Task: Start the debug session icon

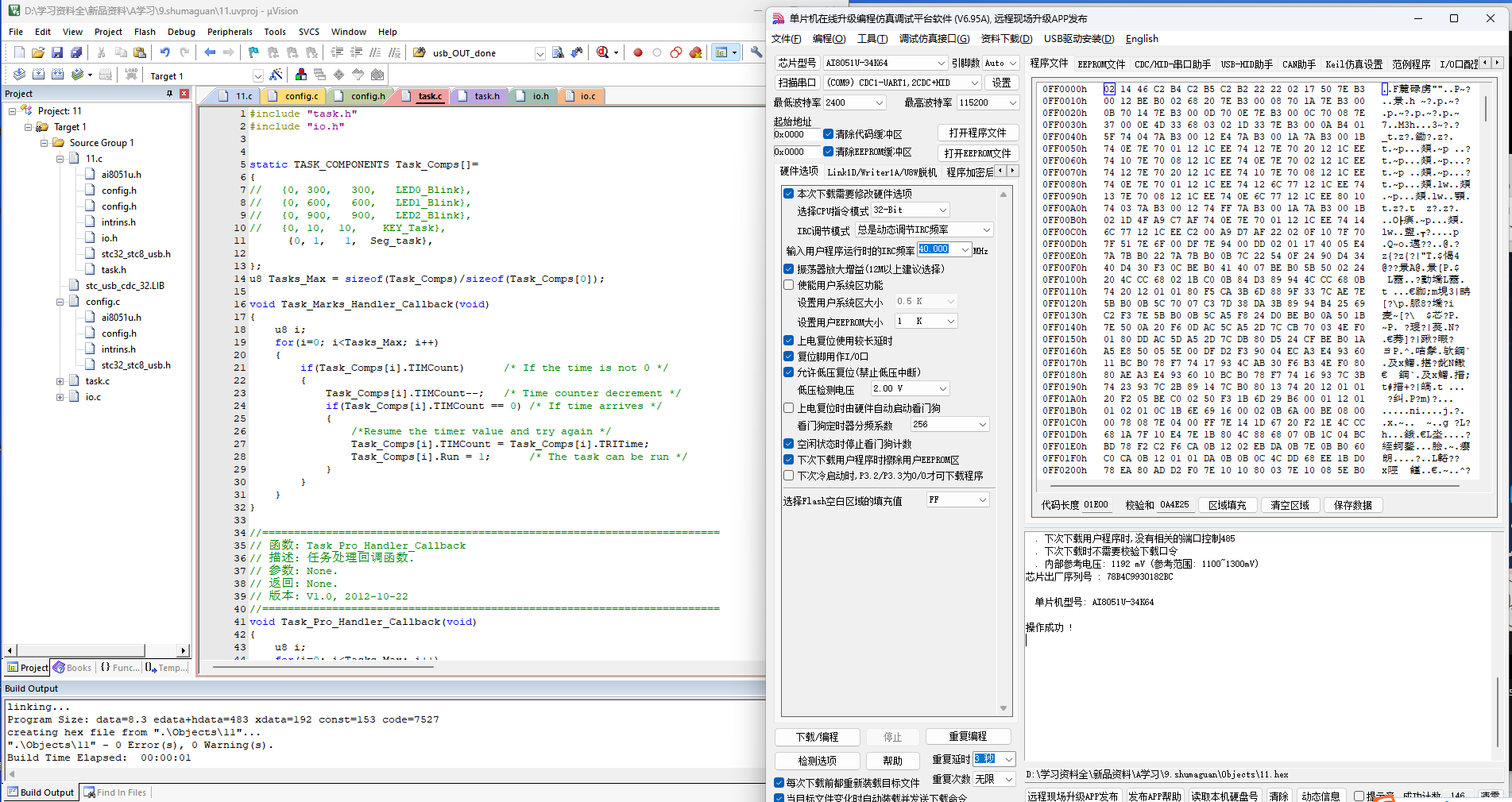Action: [x=603, y=52]
